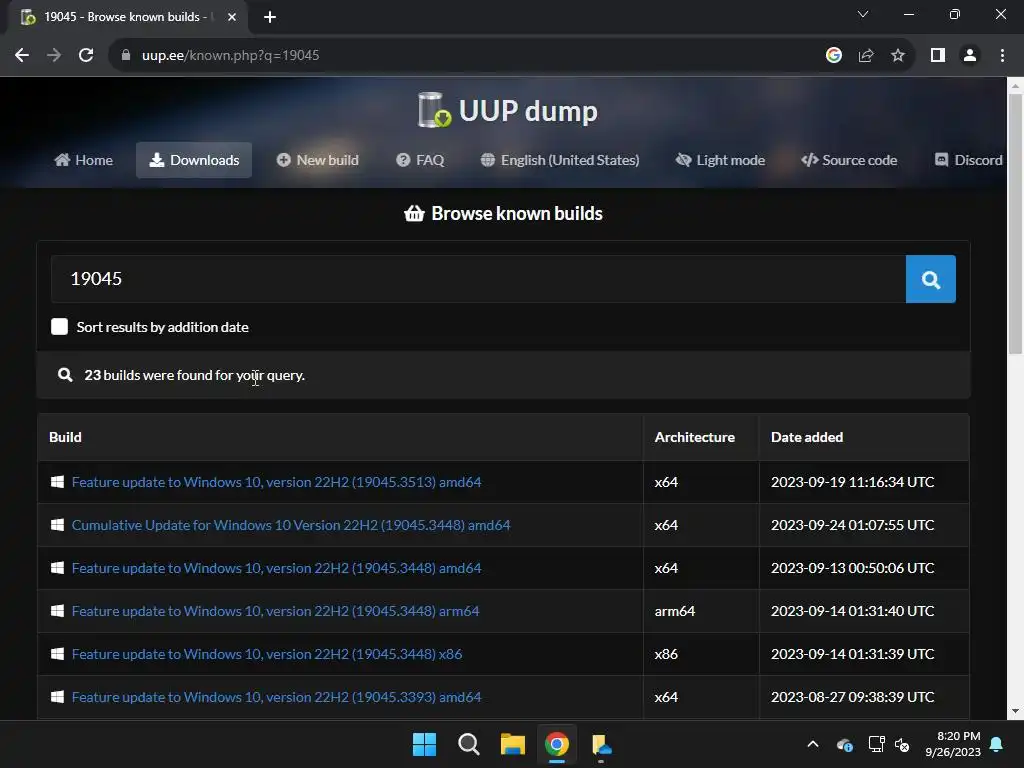
Task: Open Cumulative Update 19045.3448 amd64 build
Action: (291, 525)
